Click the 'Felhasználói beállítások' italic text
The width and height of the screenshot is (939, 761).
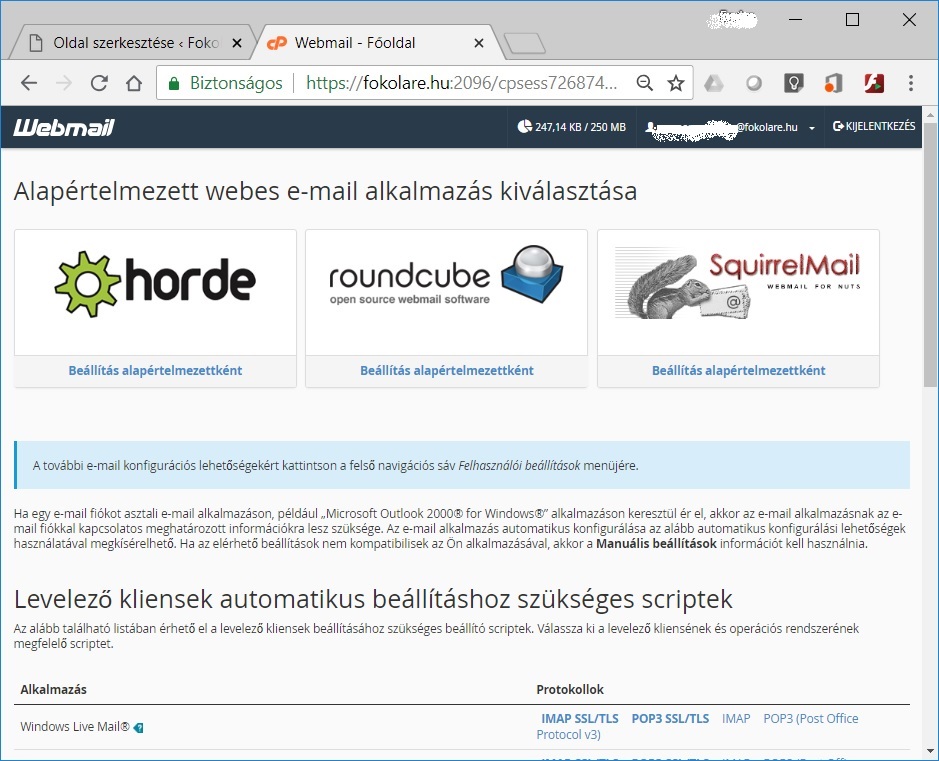(519, 466)
